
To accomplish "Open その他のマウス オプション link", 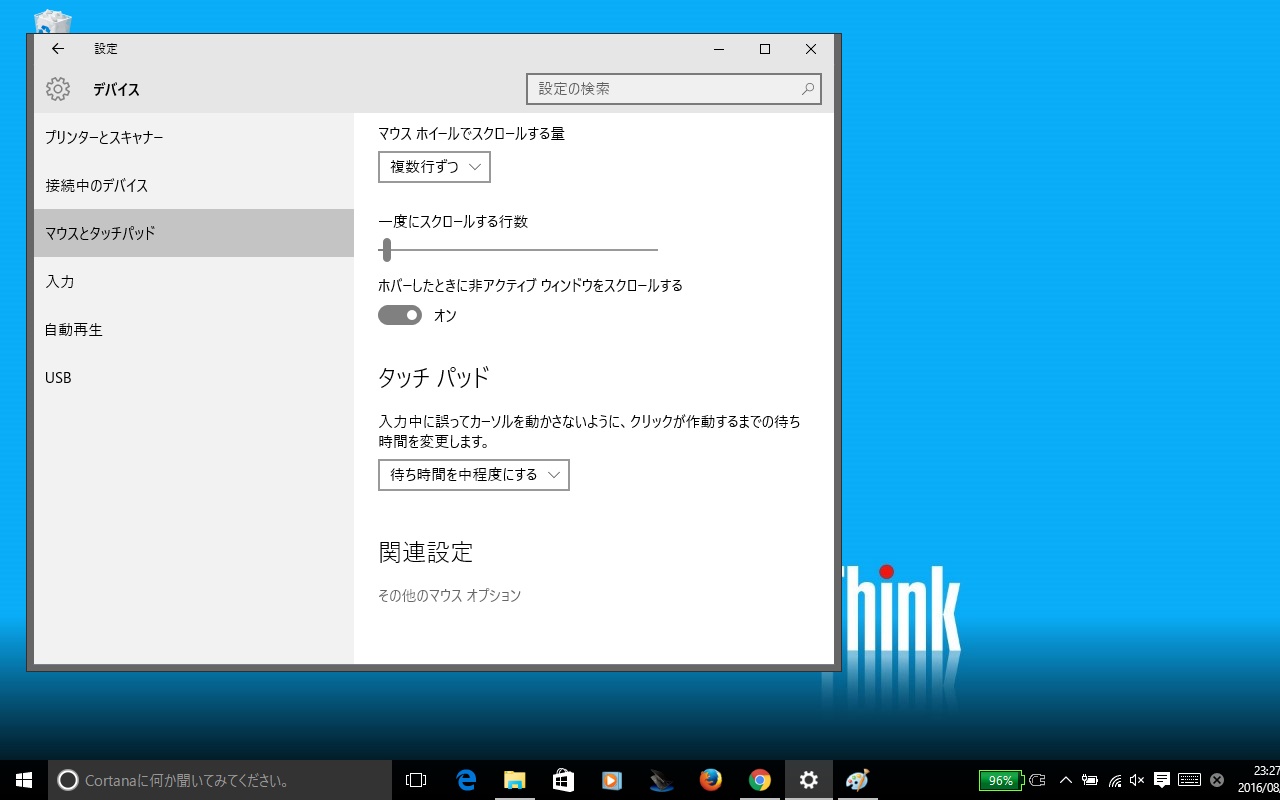I will pos(449,595).
